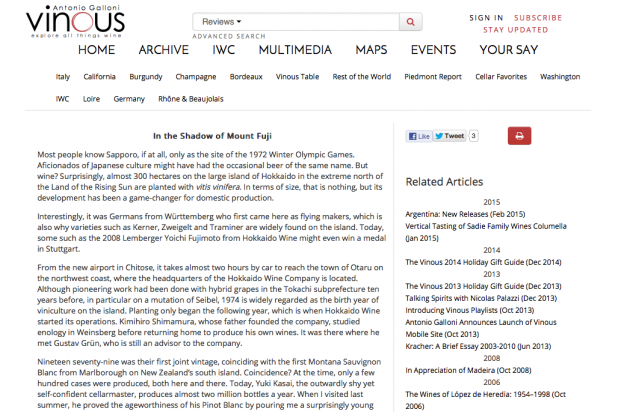
Task: Click the red search magnifier button
Action: (x=411, y=22)
